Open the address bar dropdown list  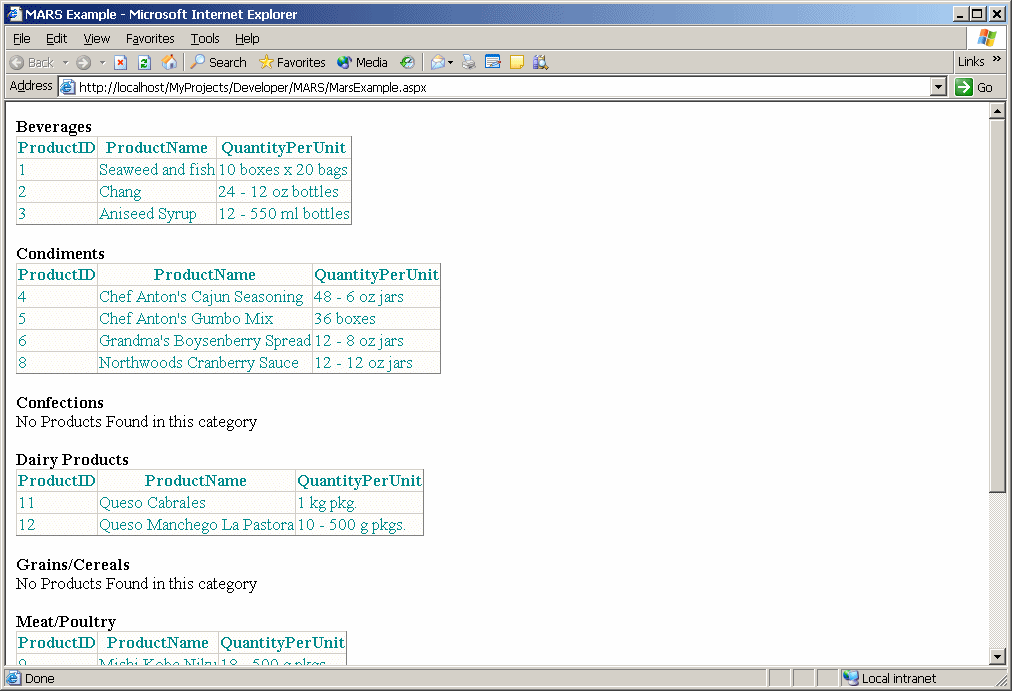click(938, 87)
